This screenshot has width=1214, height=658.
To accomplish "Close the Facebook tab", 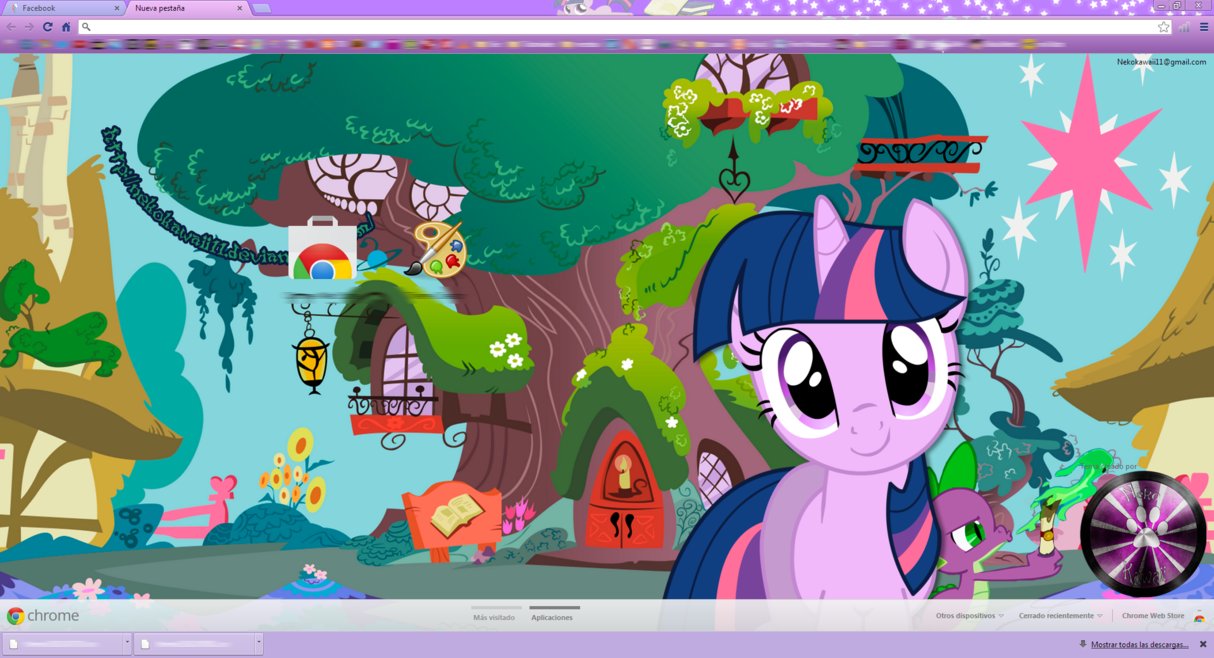I will point(116,8).
